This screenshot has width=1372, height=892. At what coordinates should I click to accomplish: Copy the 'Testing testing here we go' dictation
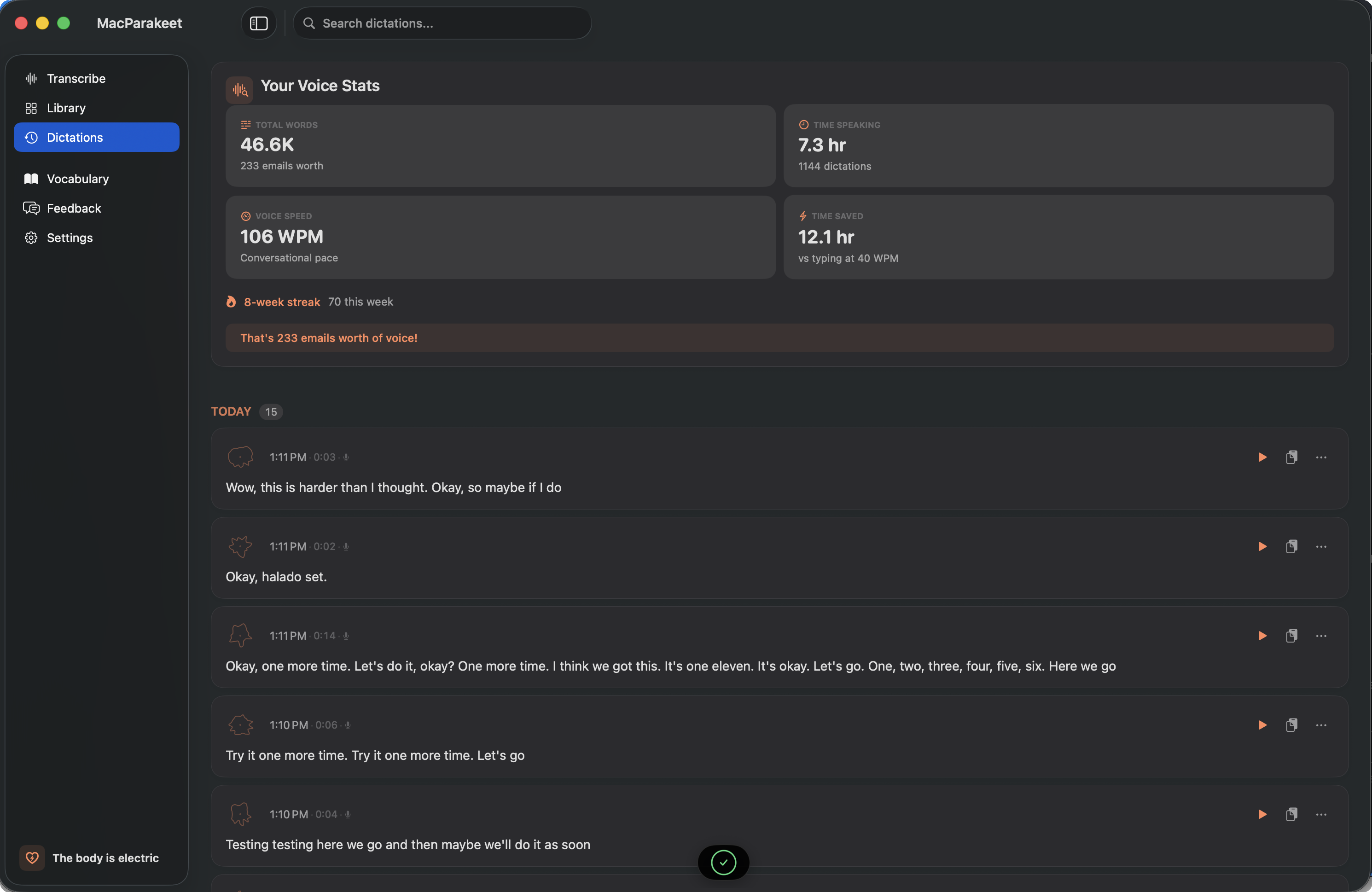pos(1292,814)
